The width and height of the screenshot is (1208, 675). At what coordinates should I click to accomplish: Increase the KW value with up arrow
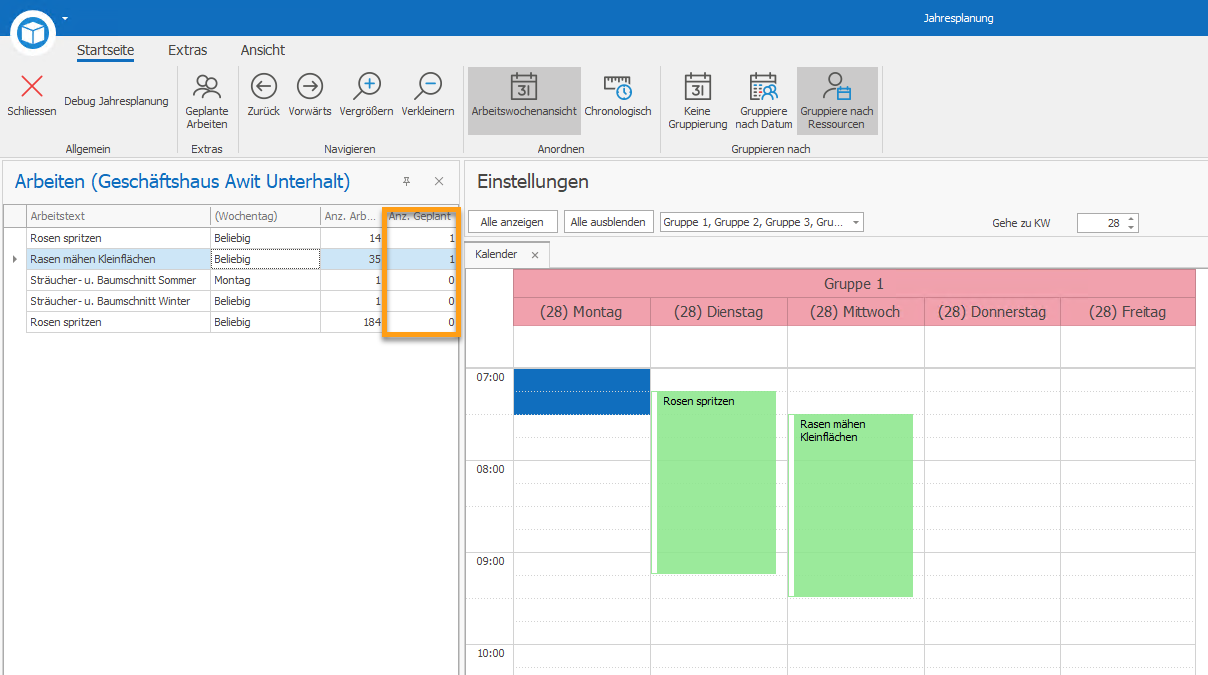tap(1131, 218)
